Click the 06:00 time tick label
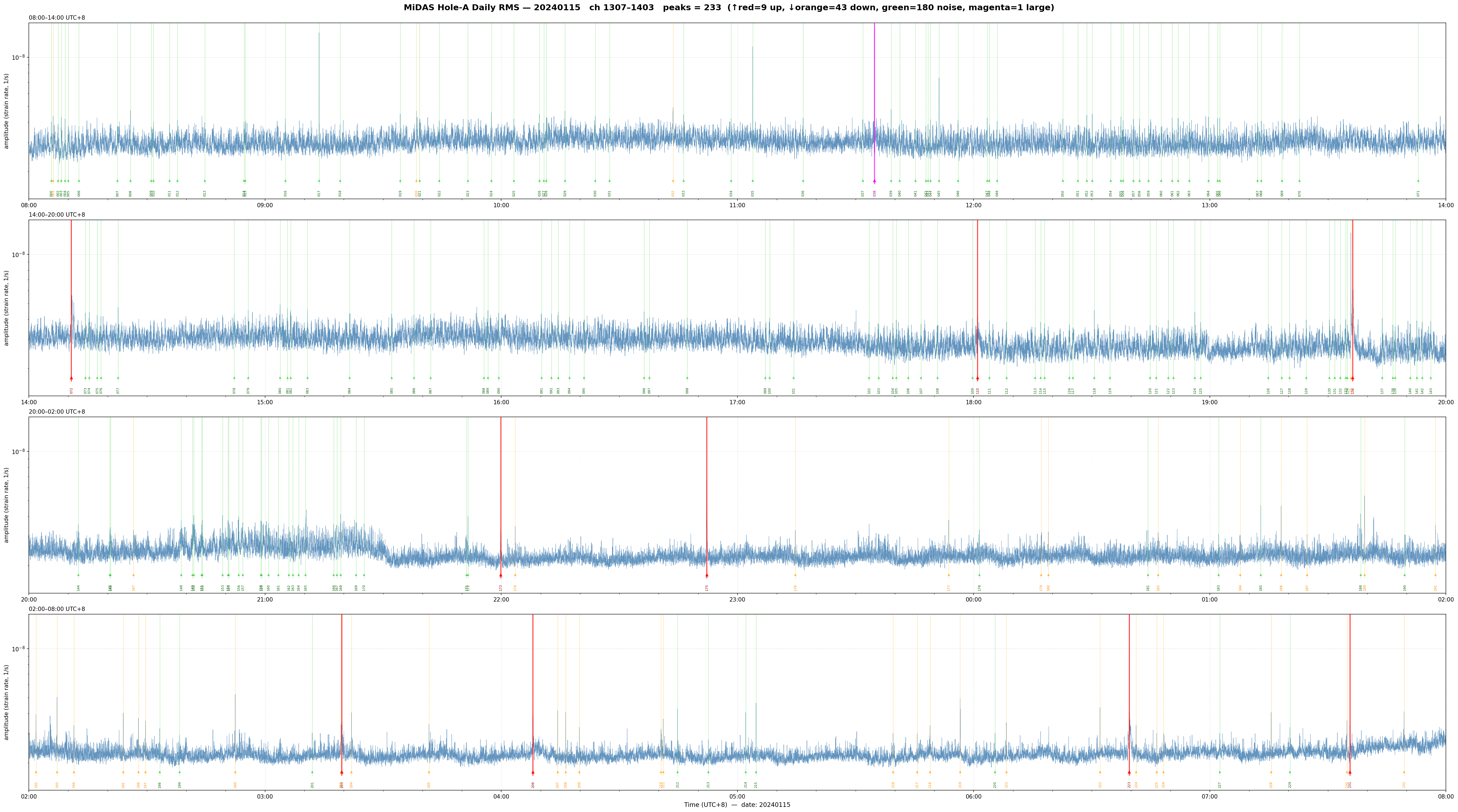Screen dimensions: 1458x812 pyautogui.click(x=974, y=797)
